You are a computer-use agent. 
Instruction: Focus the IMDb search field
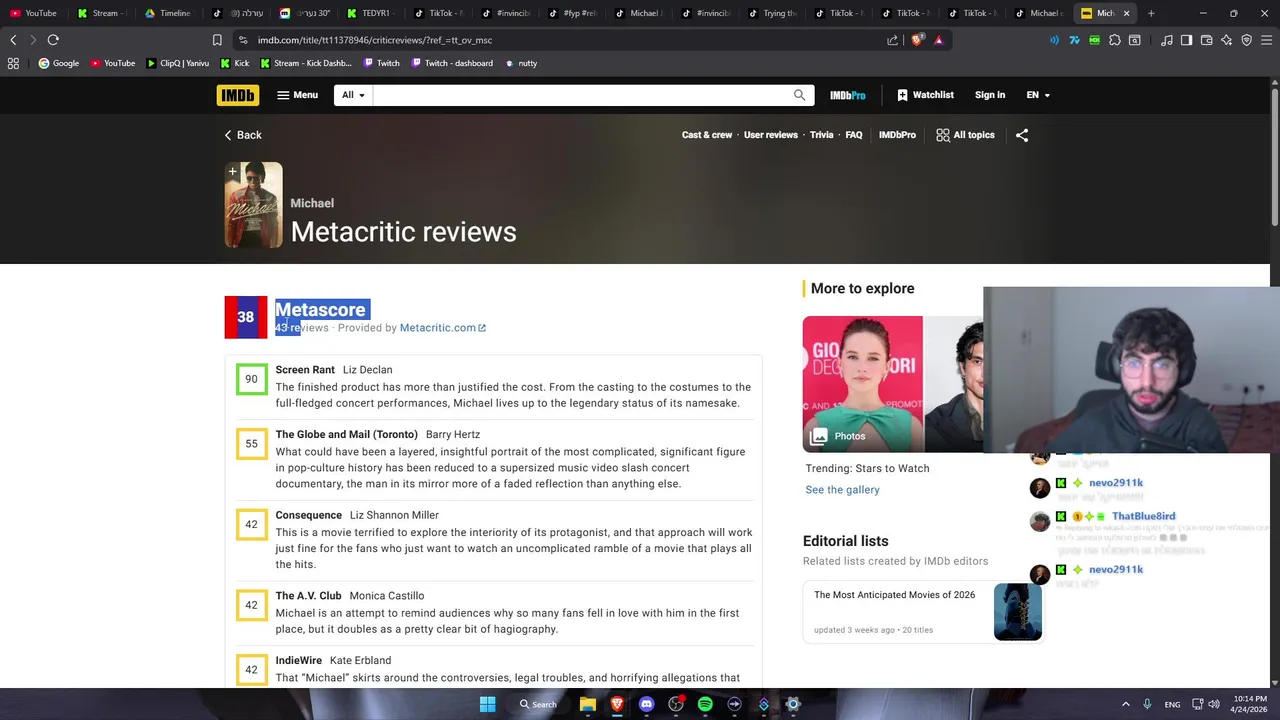click(x=580, y=95)
